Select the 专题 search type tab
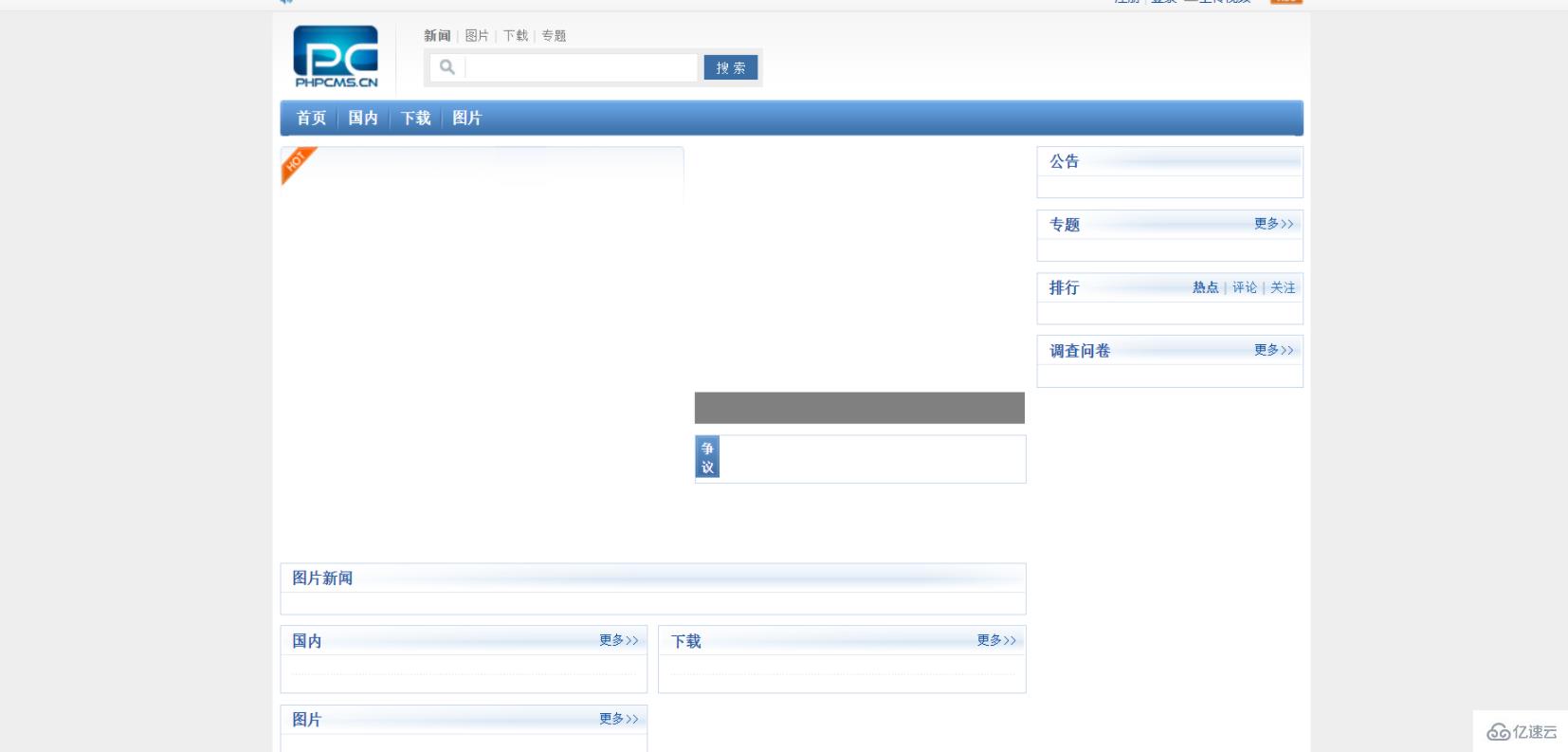 pos(554,36)
